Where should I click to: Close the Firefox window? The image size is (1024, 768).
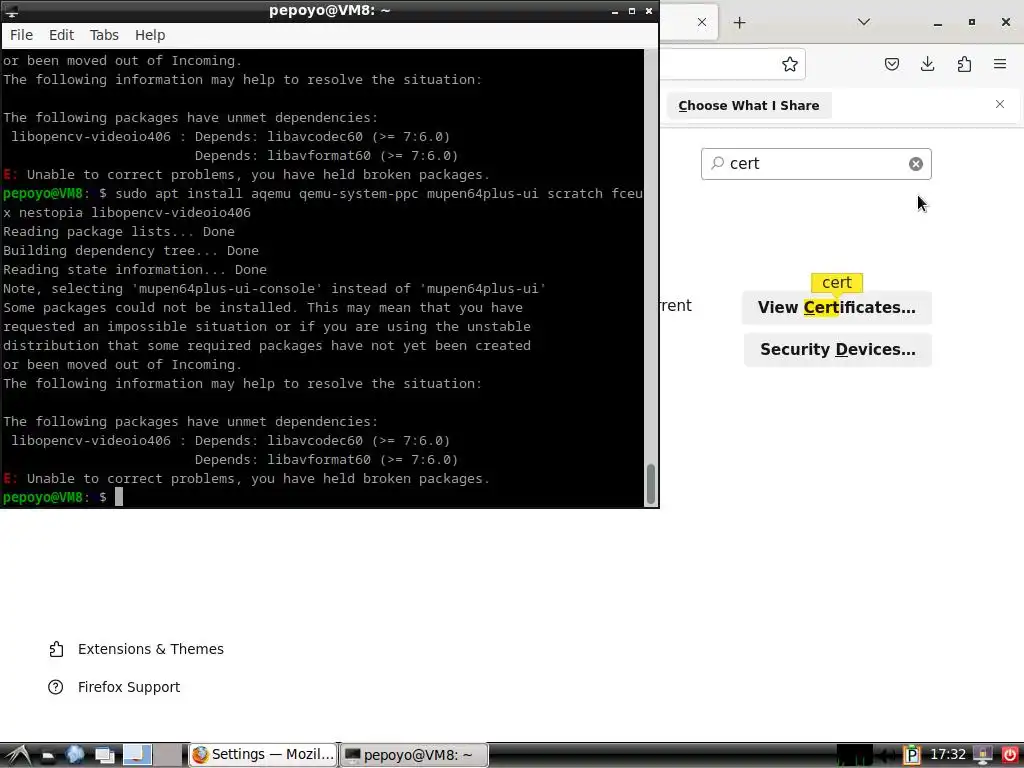(x=1006, y=22)
